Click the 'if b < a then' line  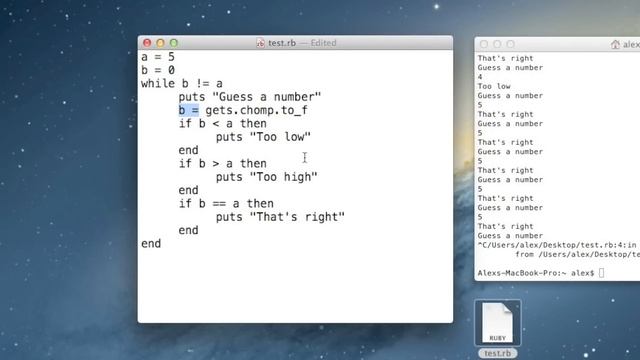tap(222, 124)
